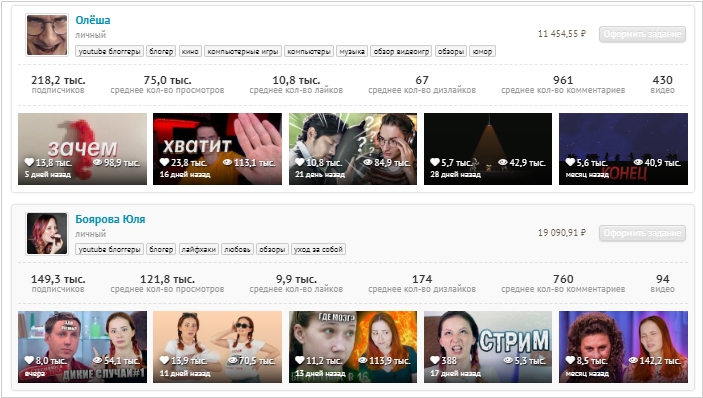Open the Боярова Юля channel link
The image size is (703, 398).
pyautogui.click(x=110, y=219)
